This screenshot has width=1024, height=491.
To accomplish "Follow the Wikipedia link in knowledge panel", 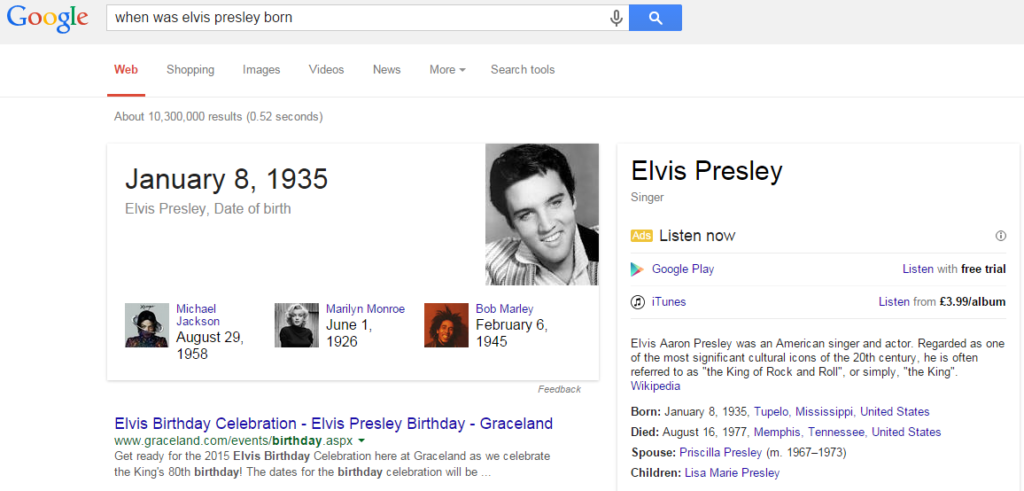I will click(x=655, y=386).
